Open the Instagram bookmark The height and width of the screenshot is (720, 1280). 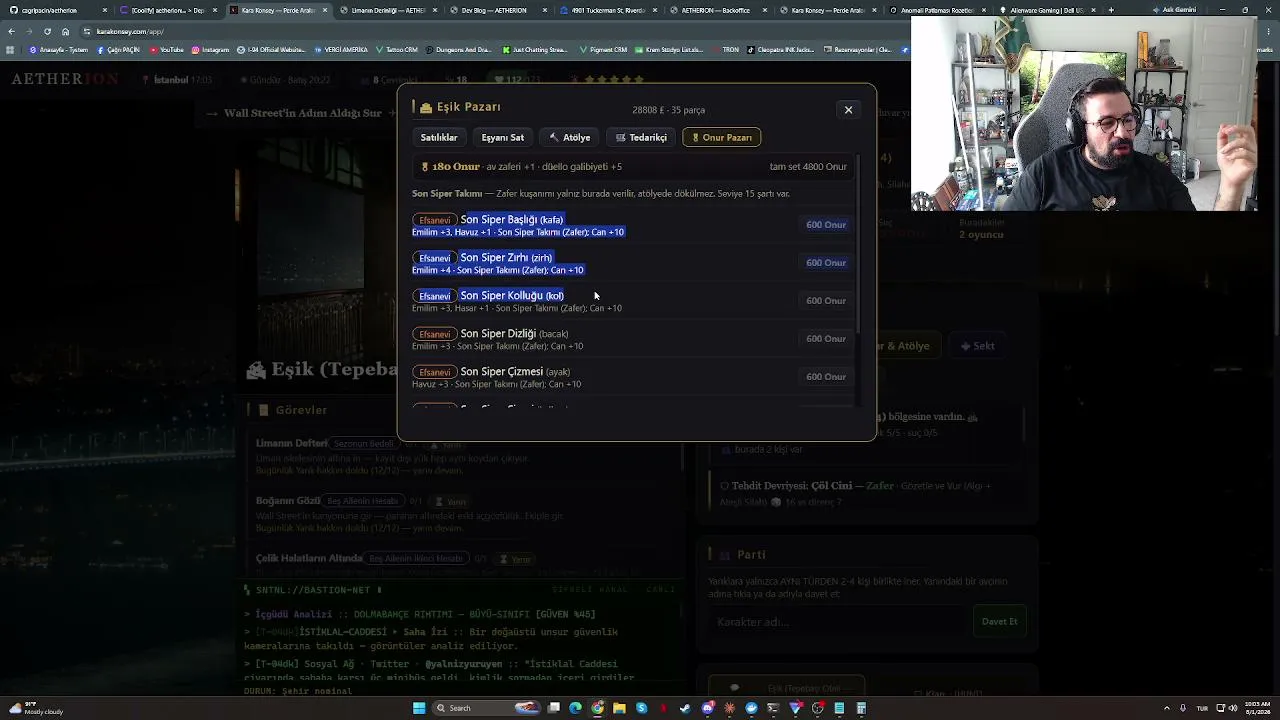click(210, 49)
